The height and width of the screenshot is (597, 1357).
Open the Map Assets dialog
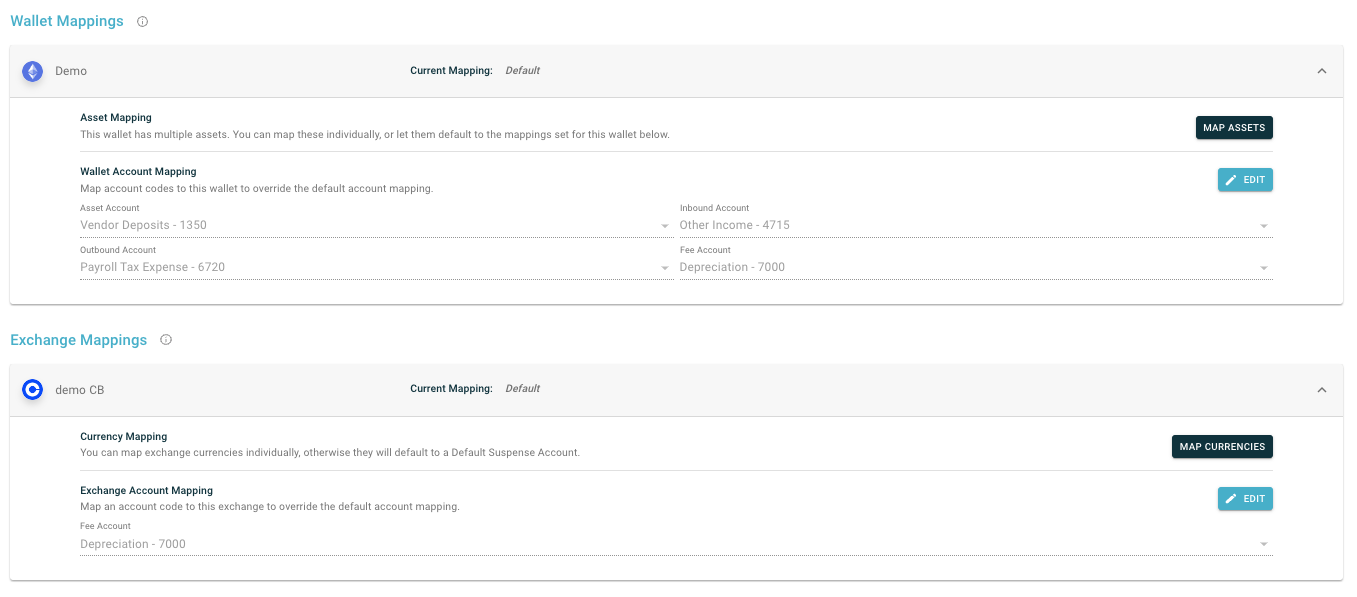(x=1234, y=128)
